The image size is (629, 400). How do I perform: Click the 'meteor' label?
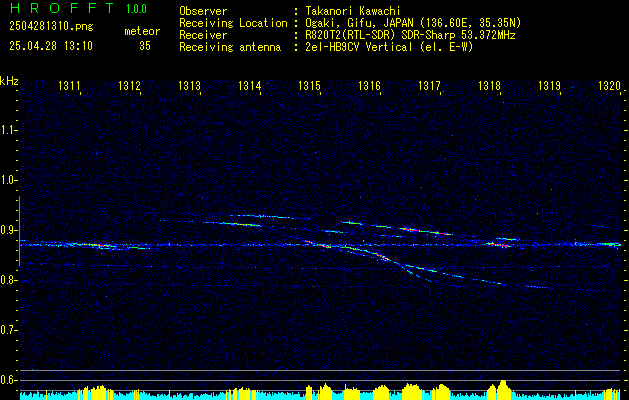[x=142, y=31]
